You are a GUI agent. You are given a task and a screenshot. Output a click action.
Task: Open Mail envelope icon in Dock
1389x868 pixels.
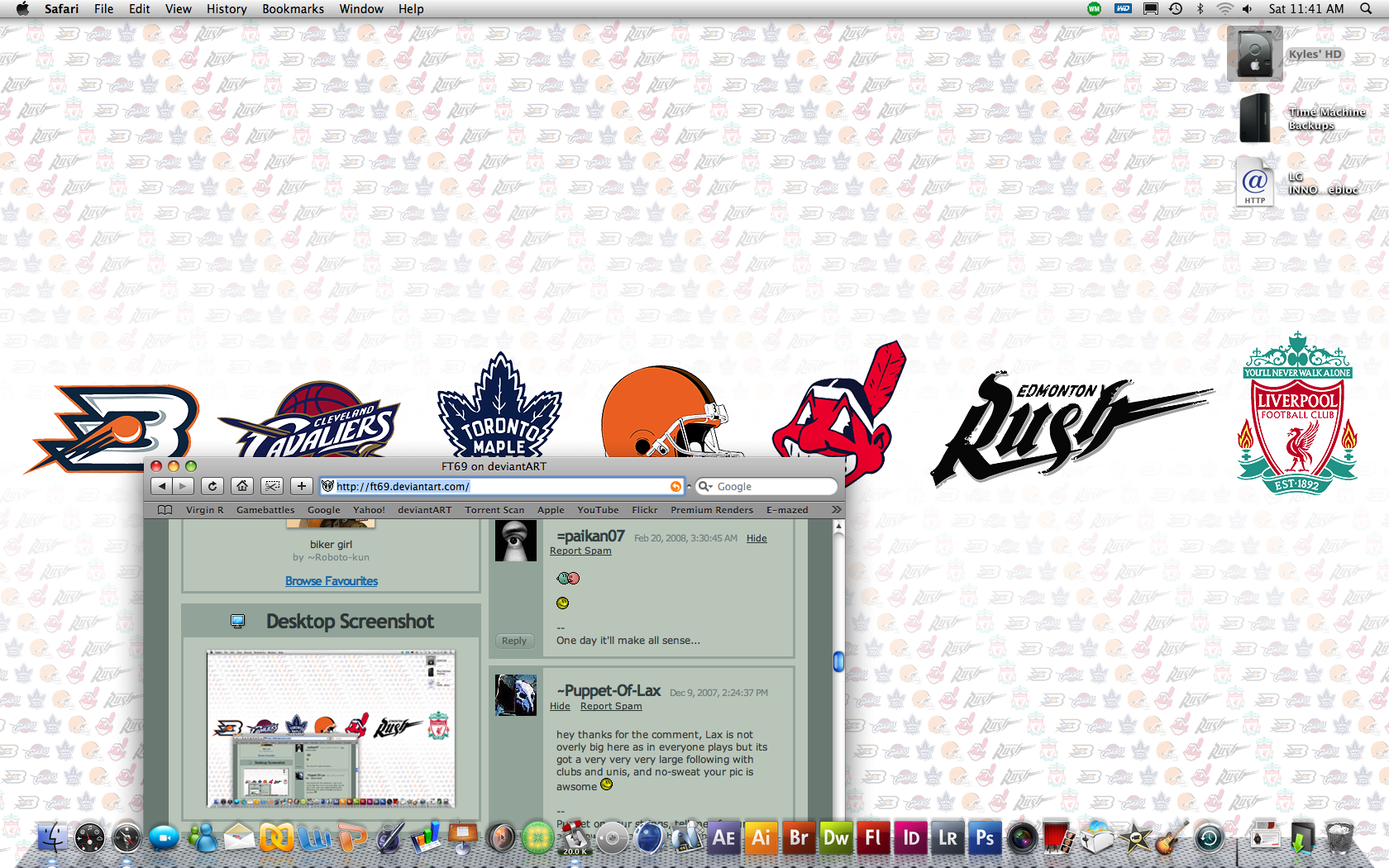[239, 838]
